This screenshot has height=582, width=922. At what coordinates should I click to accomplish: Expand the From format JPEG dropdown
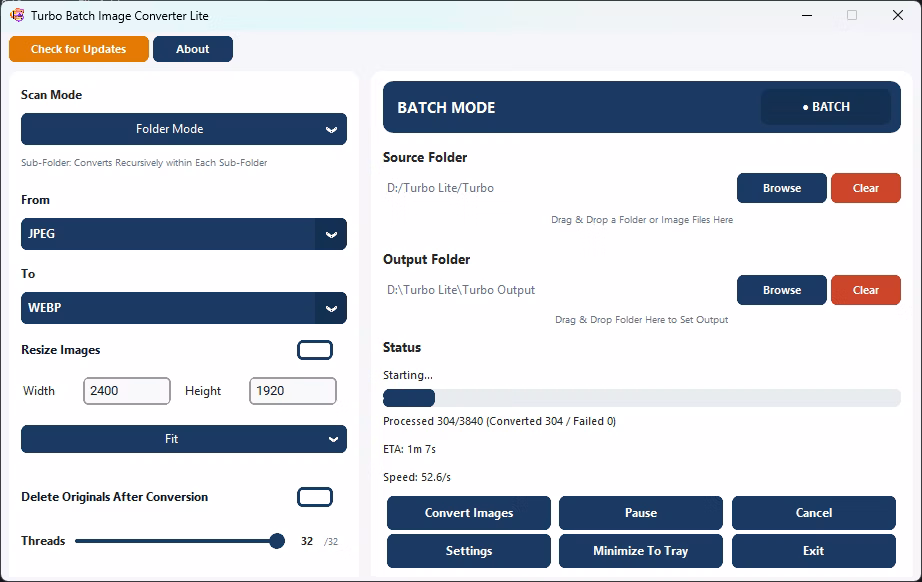click(183, 234)
